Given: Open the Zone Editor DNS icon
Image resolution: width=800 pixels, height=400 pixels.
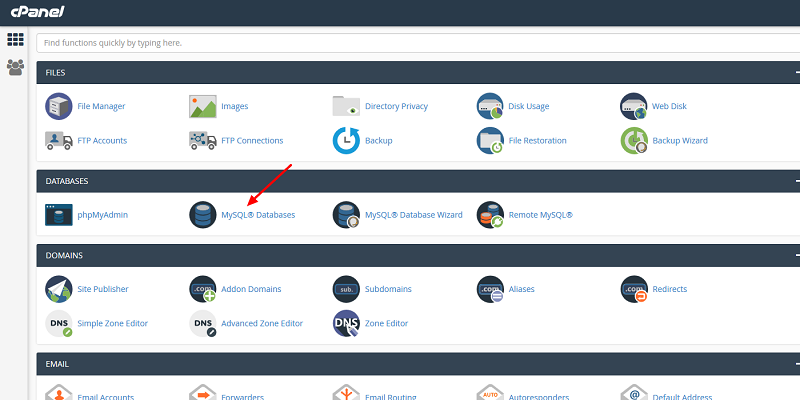Looking at the screenshot, I should (346, 323).
